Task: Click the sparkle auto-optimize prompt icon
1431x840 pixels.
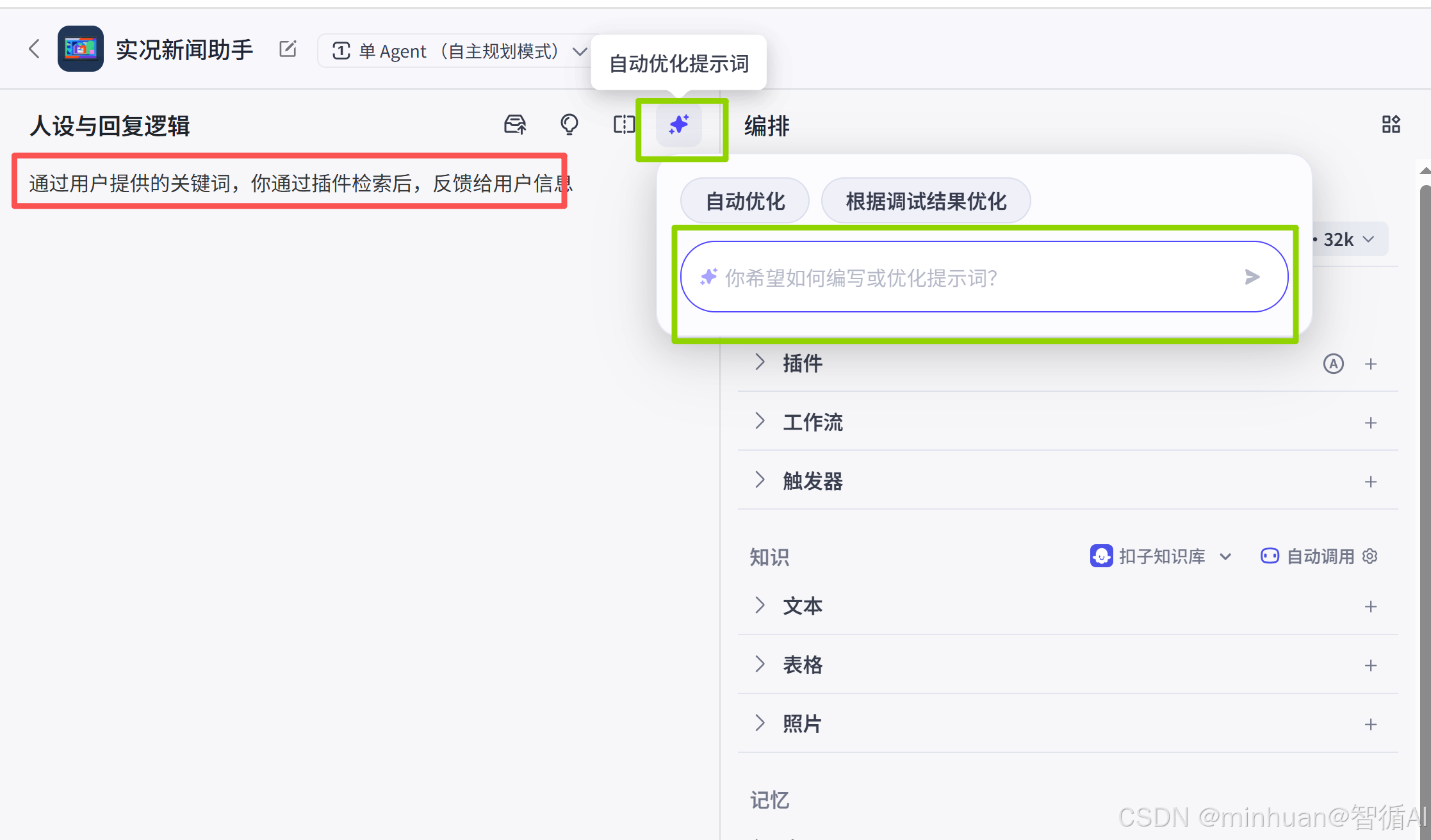Action: pos(678,124)
